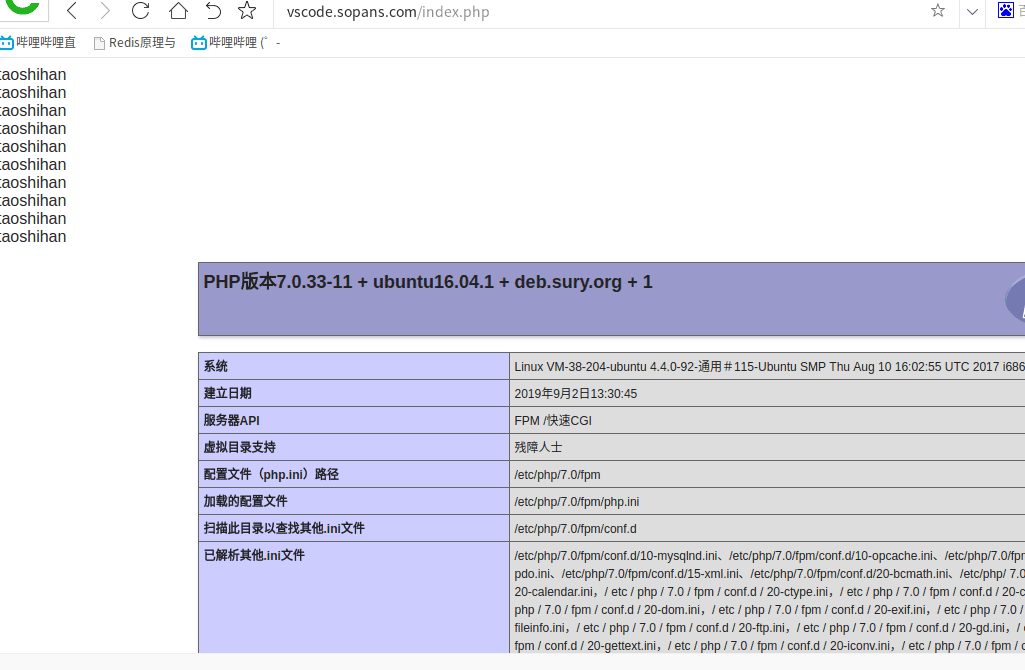Click the 残障人士 value cell

pos(538,447)
